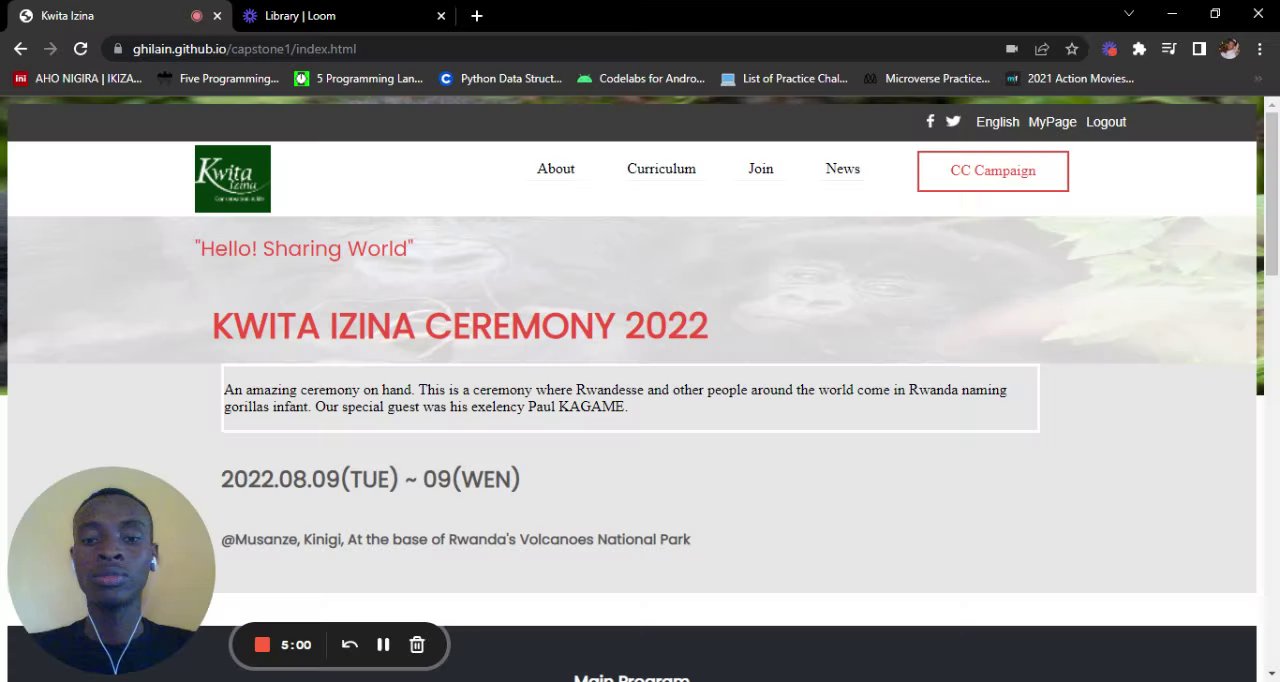This screenshot has width=1280, height=682.
Task: Open List of Practice Chal... bookmark
Action: pos(784,78)
